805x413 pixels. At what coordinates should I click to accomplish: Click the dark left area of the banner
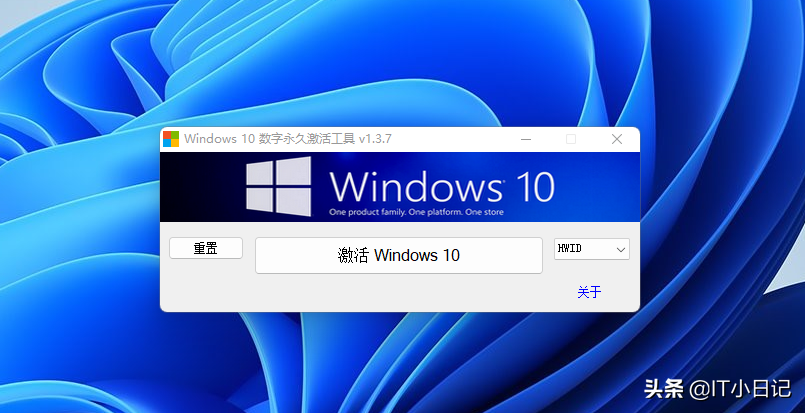(x=200, y=186)
